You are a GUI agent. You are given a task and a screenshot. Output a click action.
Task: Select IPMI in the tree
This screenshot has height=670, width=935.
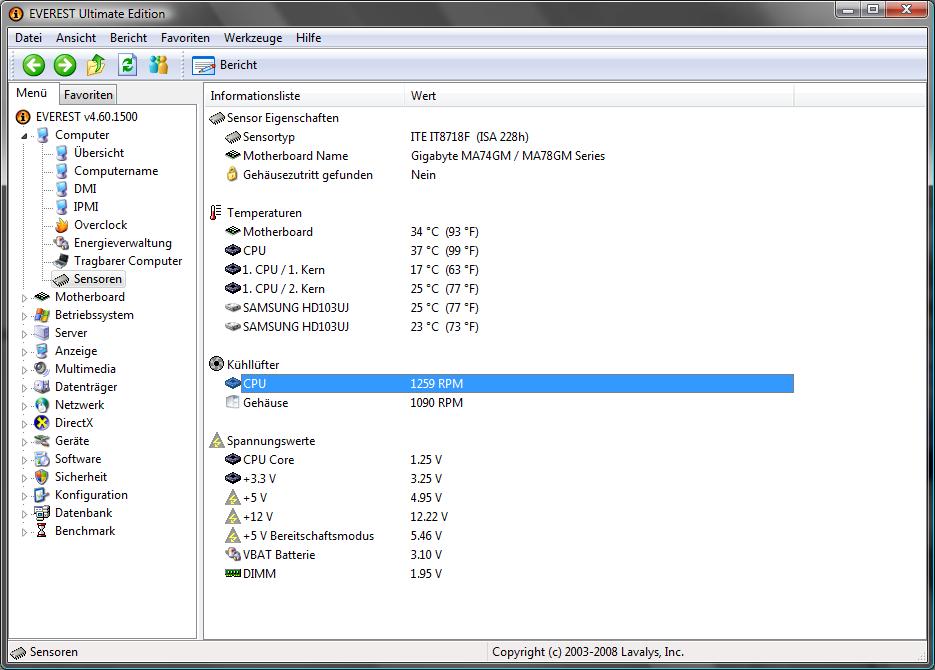click(86, 206)
